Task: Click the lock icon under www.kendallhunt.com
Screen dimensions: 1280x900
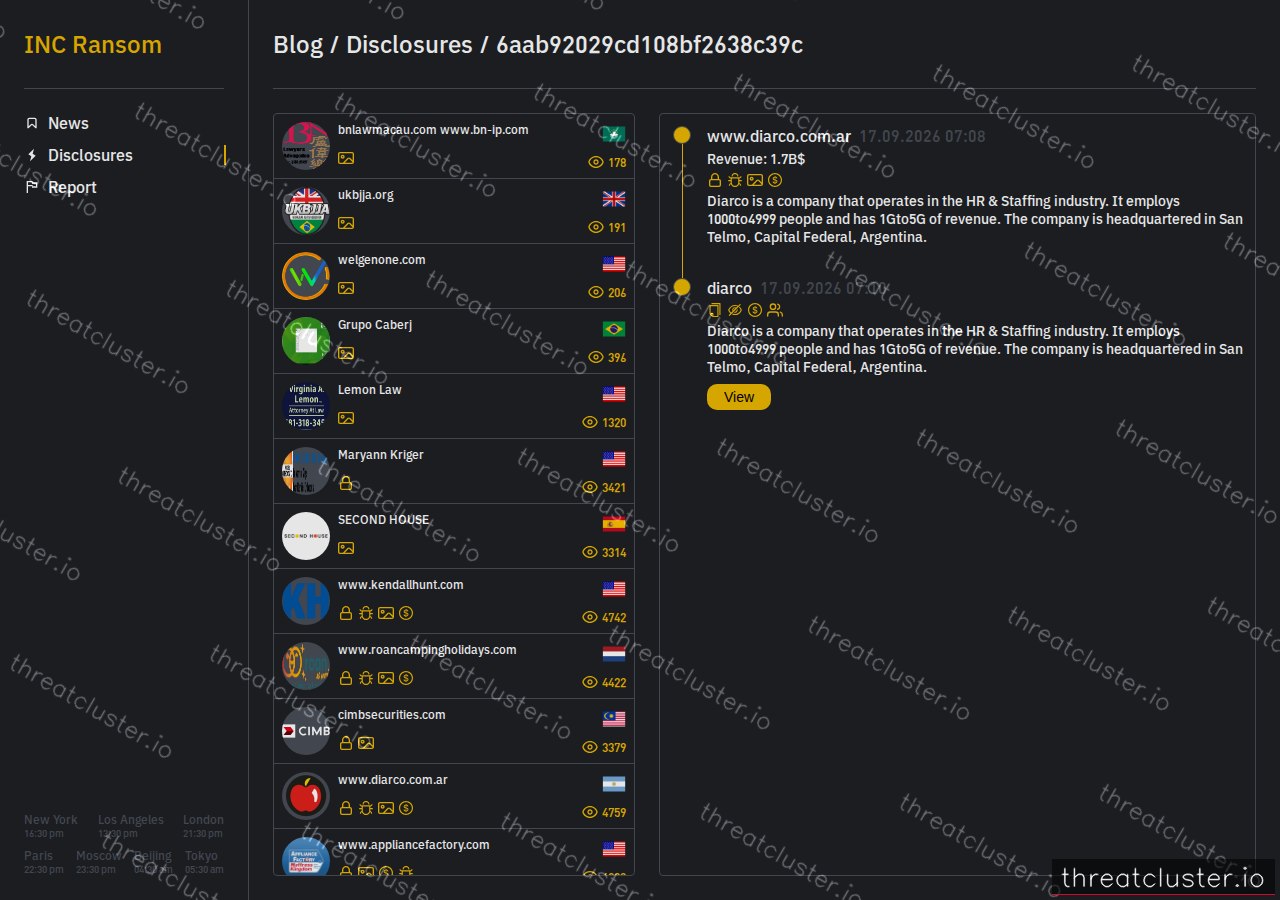Action: [346, 613]
